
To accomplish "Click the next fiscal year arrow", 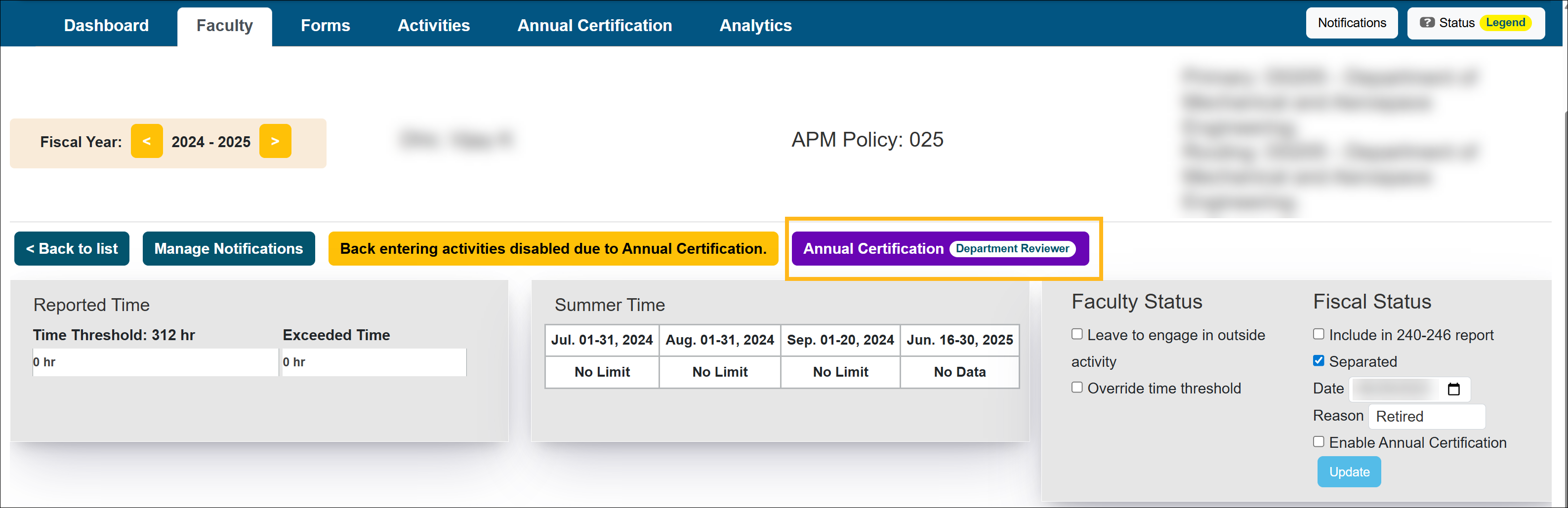I will [x=275, y=141].
